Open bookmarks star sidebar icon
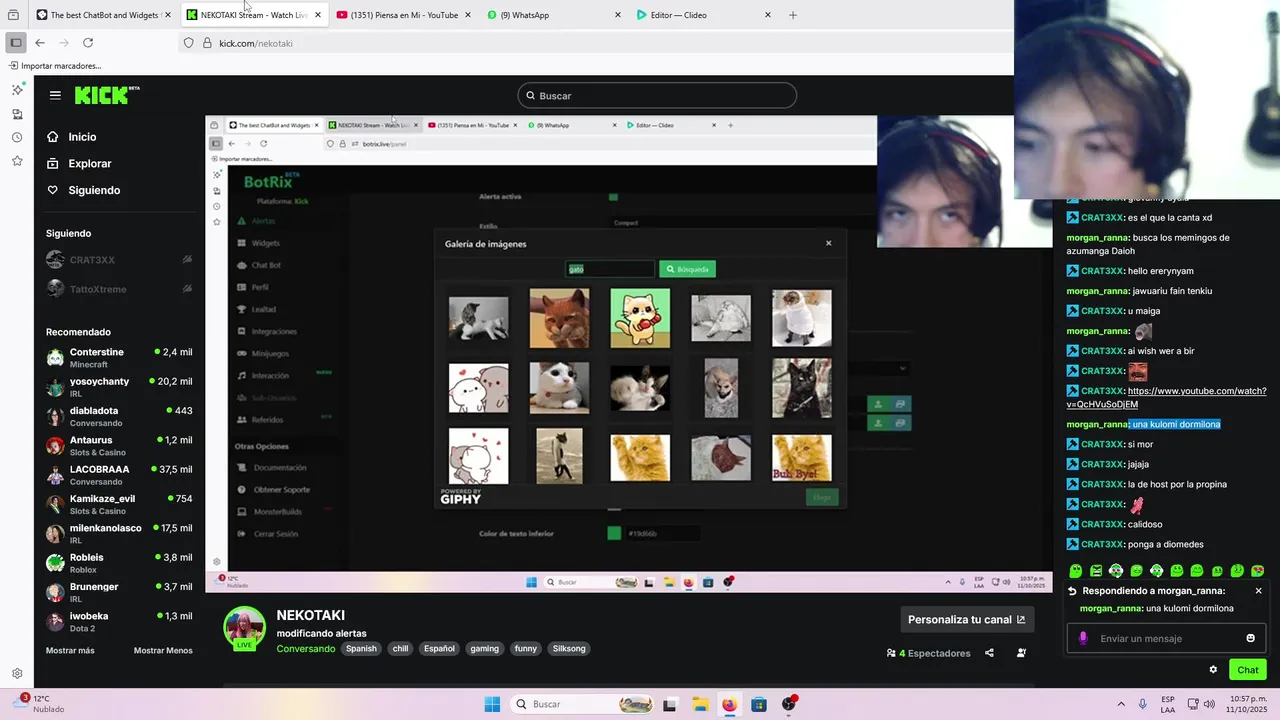Viewport: 1280px width, 720px height. (x=17, y=161)
